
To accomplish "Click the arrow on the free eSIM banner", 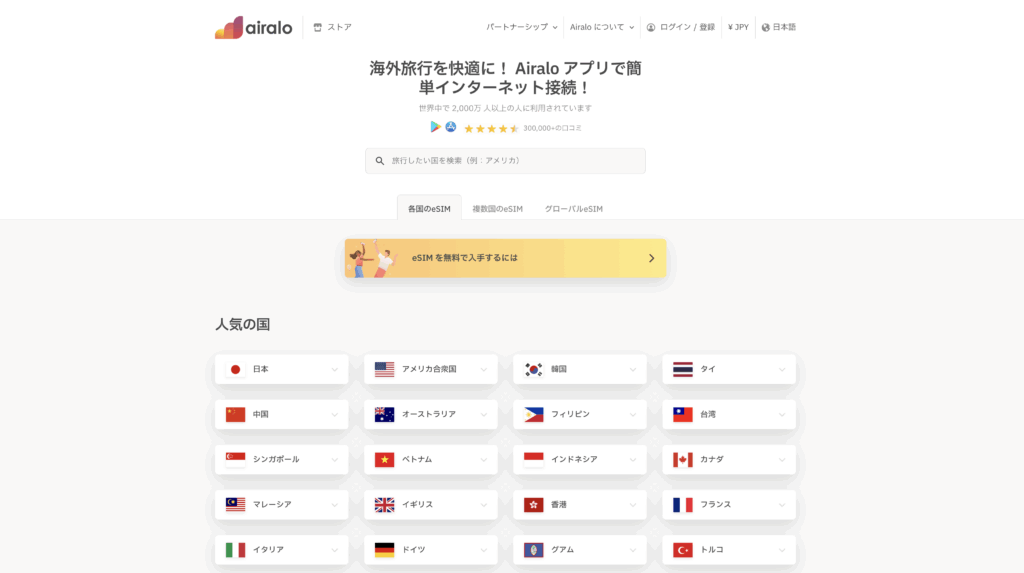I will pos(651,258).
